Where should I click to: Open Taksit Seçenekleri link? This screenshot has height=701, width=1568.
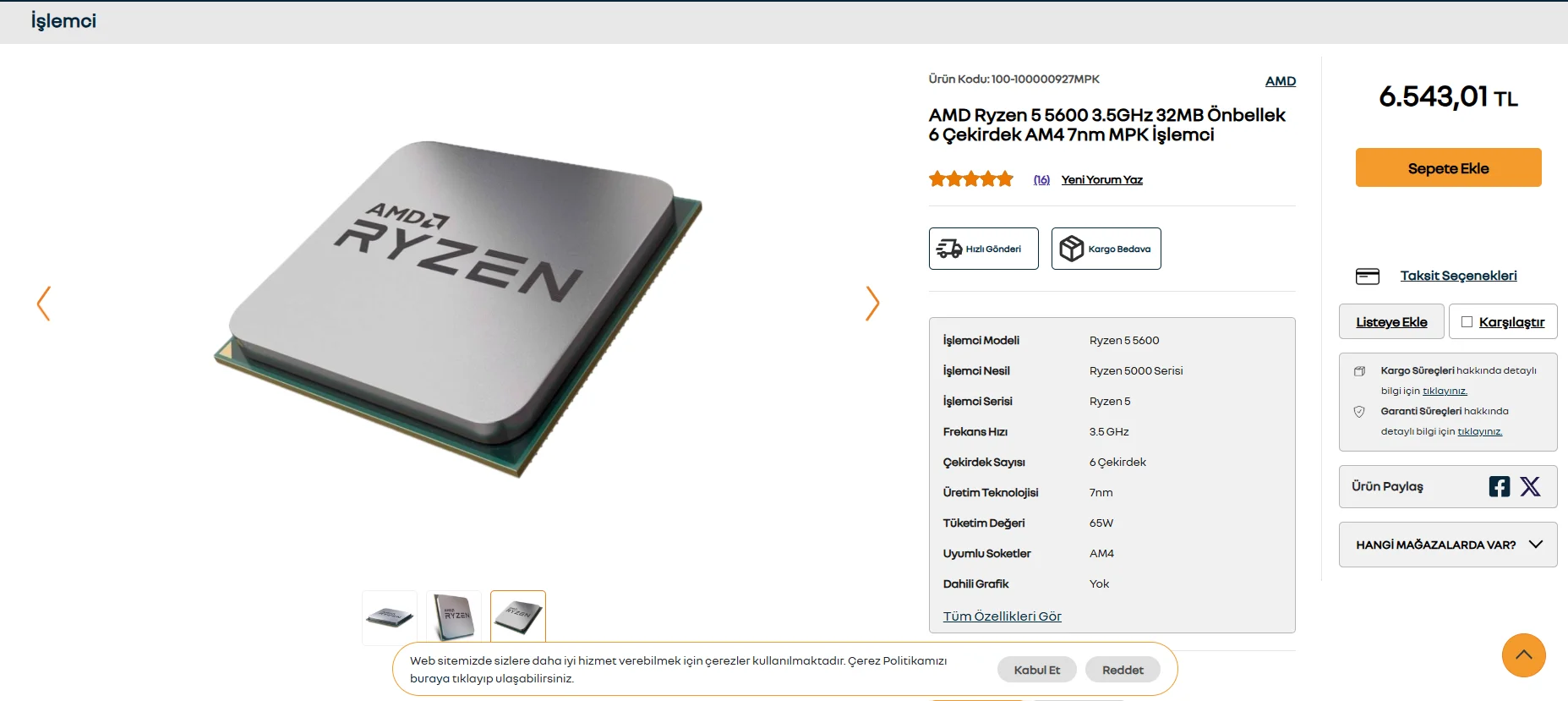1459,276
